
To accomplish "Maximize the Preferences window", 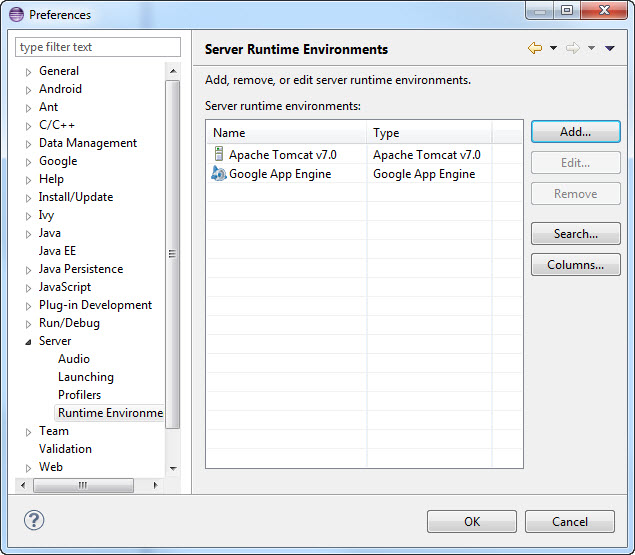I will [x=567, y=10].
